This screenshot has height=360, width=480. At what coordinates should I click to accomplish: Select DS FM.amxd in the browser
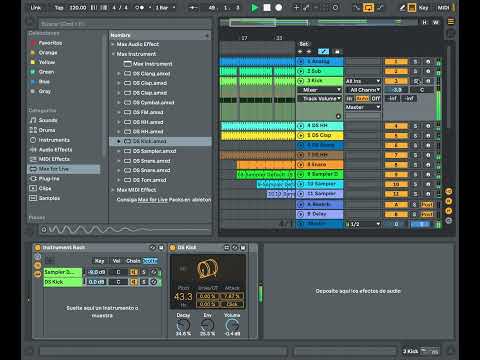click(x=148, y=112)
